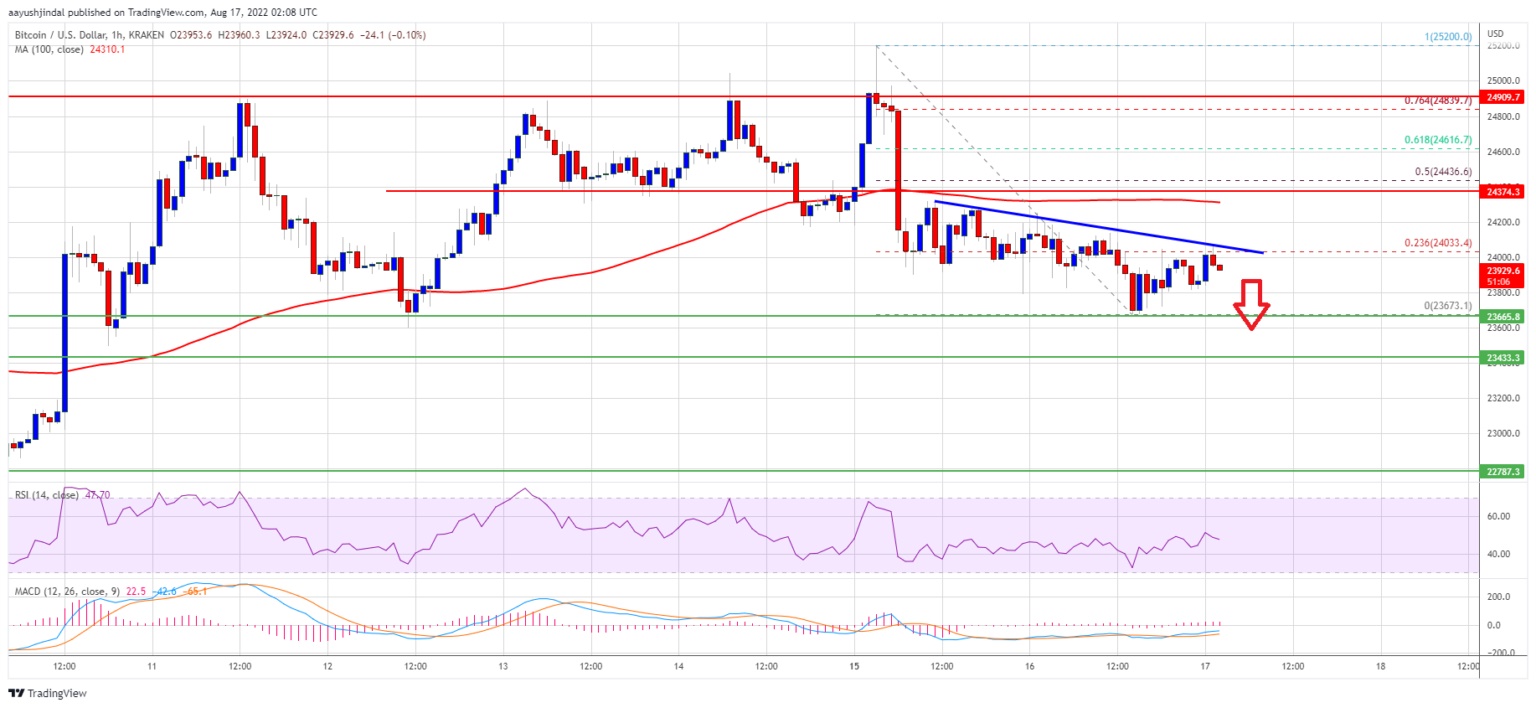Viewport: 1536px width, 708px height.
Task: Click date 15 on the time axis
Action: click(854, 664)
